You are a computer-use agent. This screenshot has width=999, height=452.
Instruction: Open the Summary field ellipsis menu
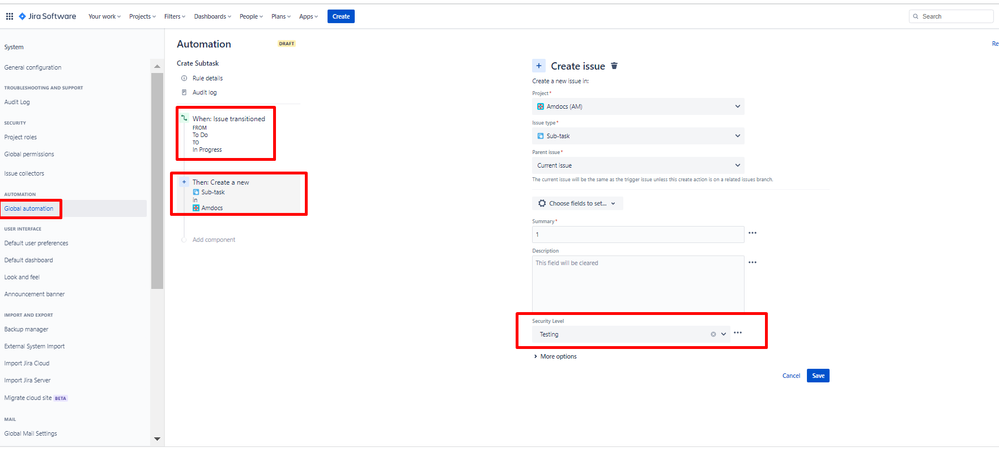[752, 233]
